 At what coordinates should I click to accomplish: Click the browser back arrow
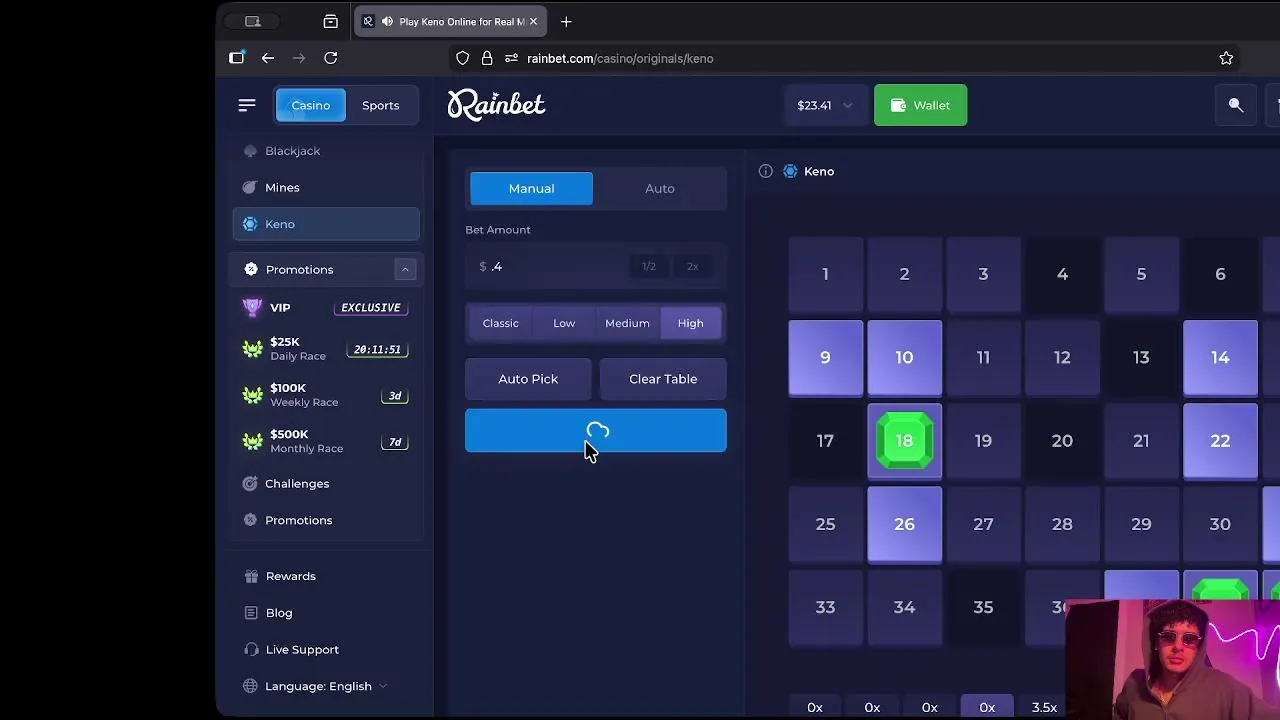268,58
